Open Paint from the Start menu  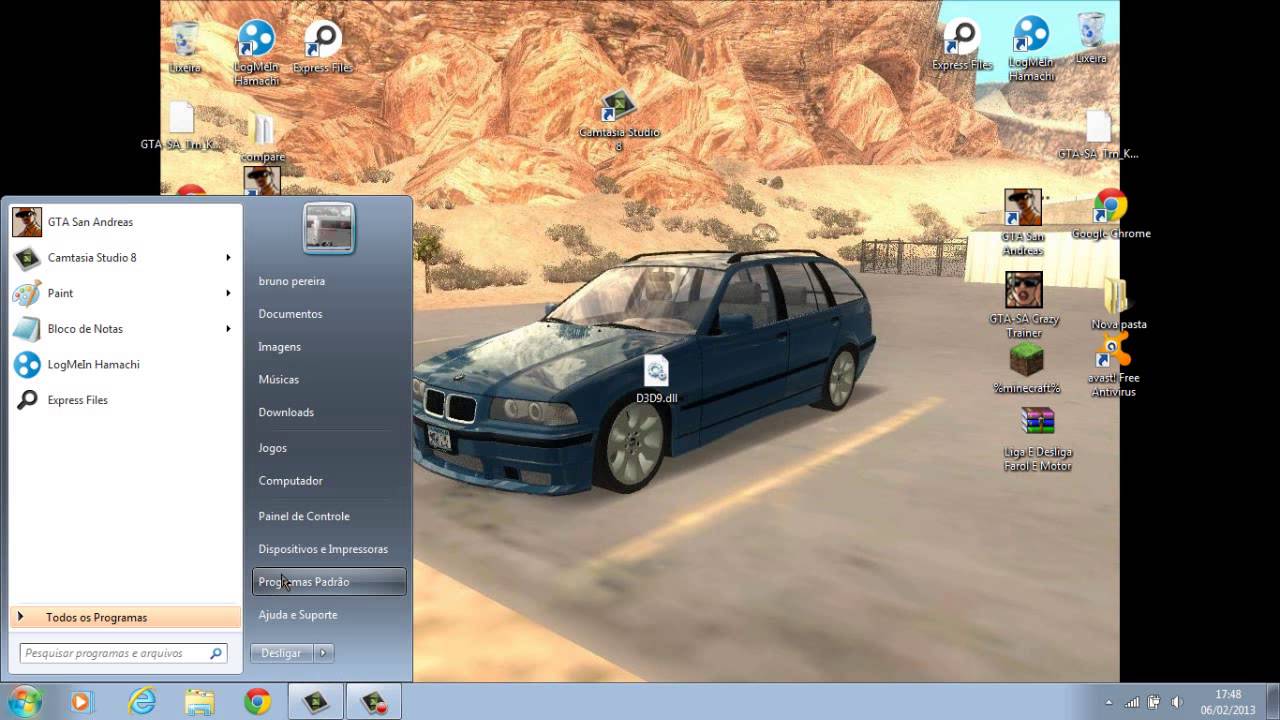[125, 293]
